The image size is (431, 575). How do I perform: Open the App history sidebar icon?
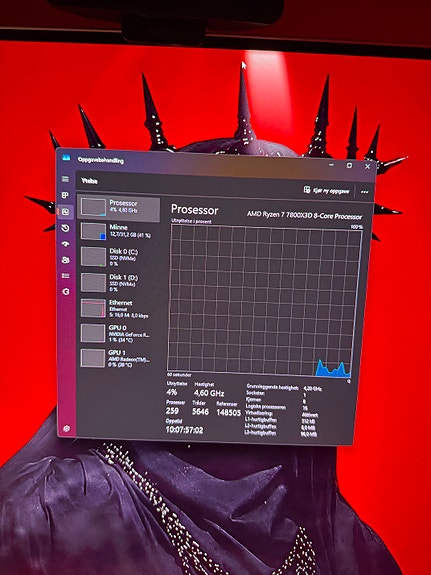click(66, 228)
